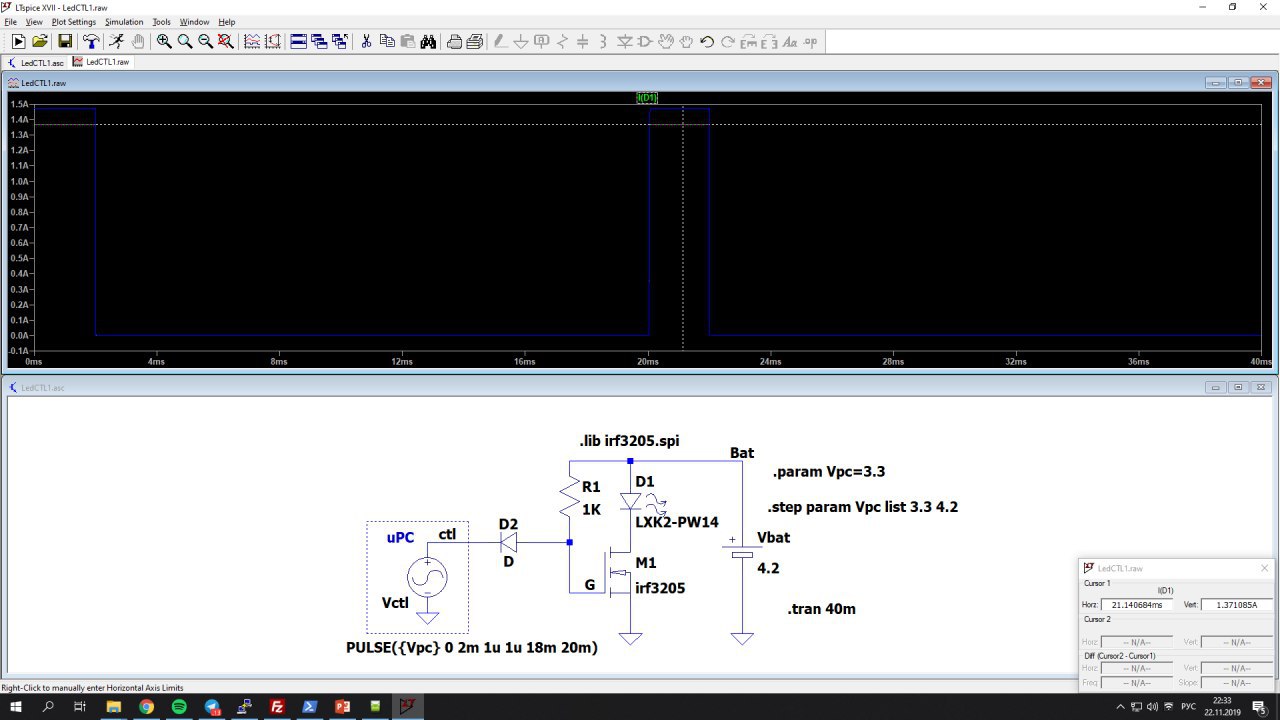Open the Help menu
Screen dimensions: 1280x720
[x=227, y=22]
